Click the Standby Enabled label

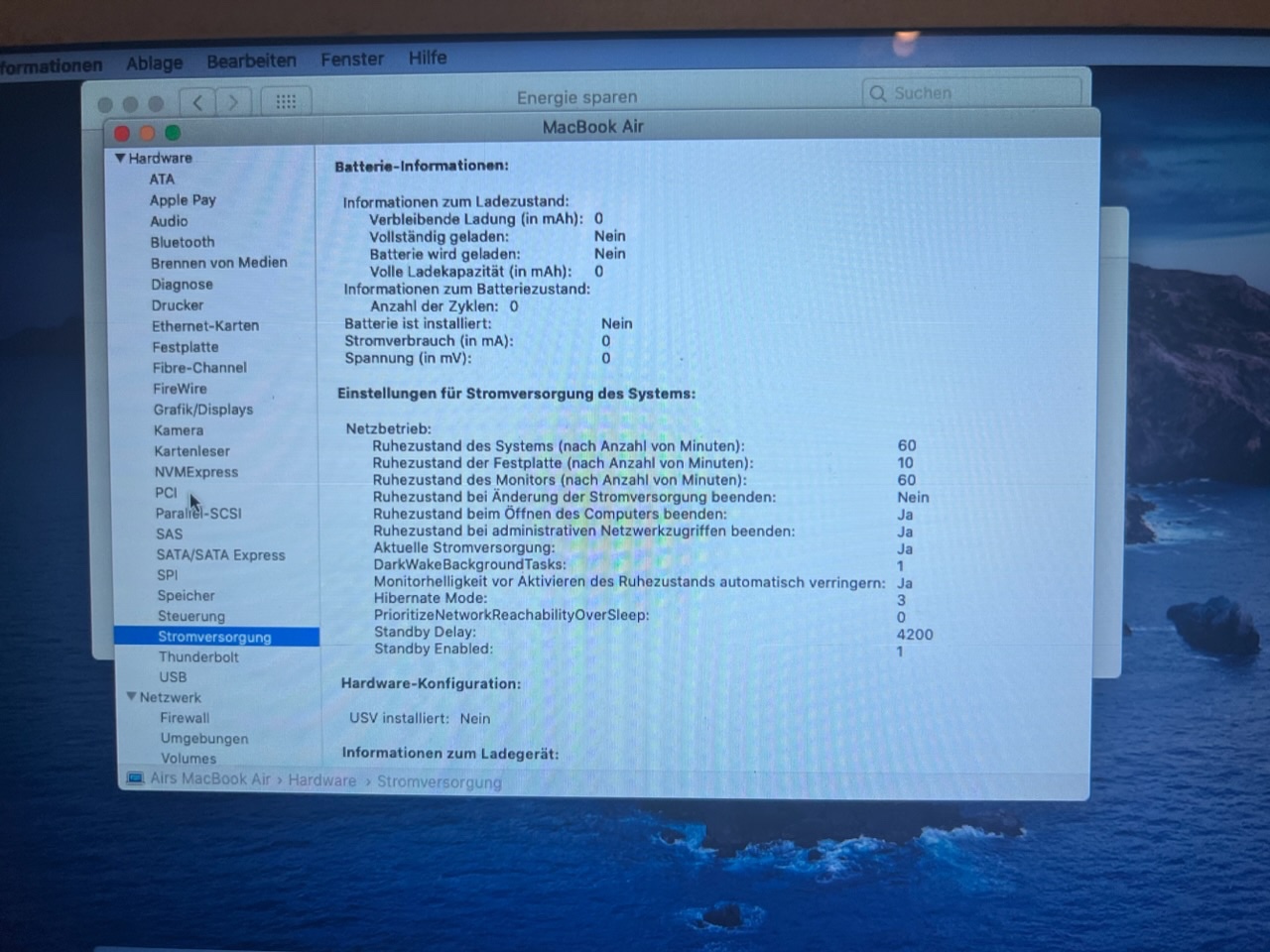(x=434, y=650)
